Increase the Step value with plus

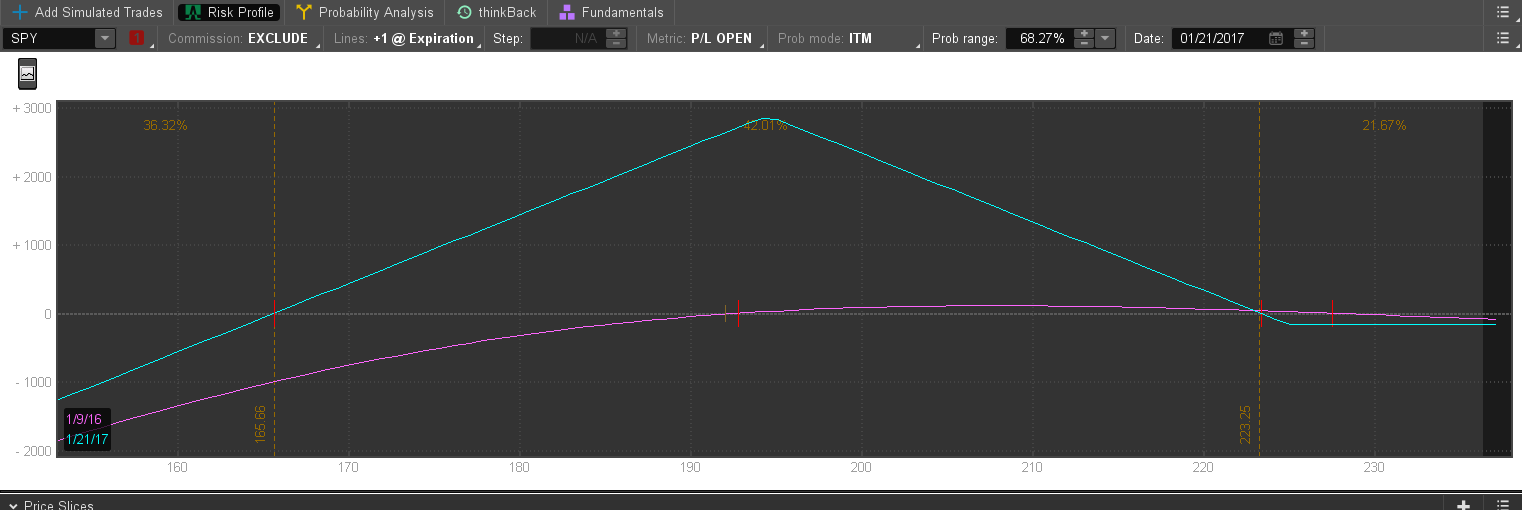click(617, 33)
